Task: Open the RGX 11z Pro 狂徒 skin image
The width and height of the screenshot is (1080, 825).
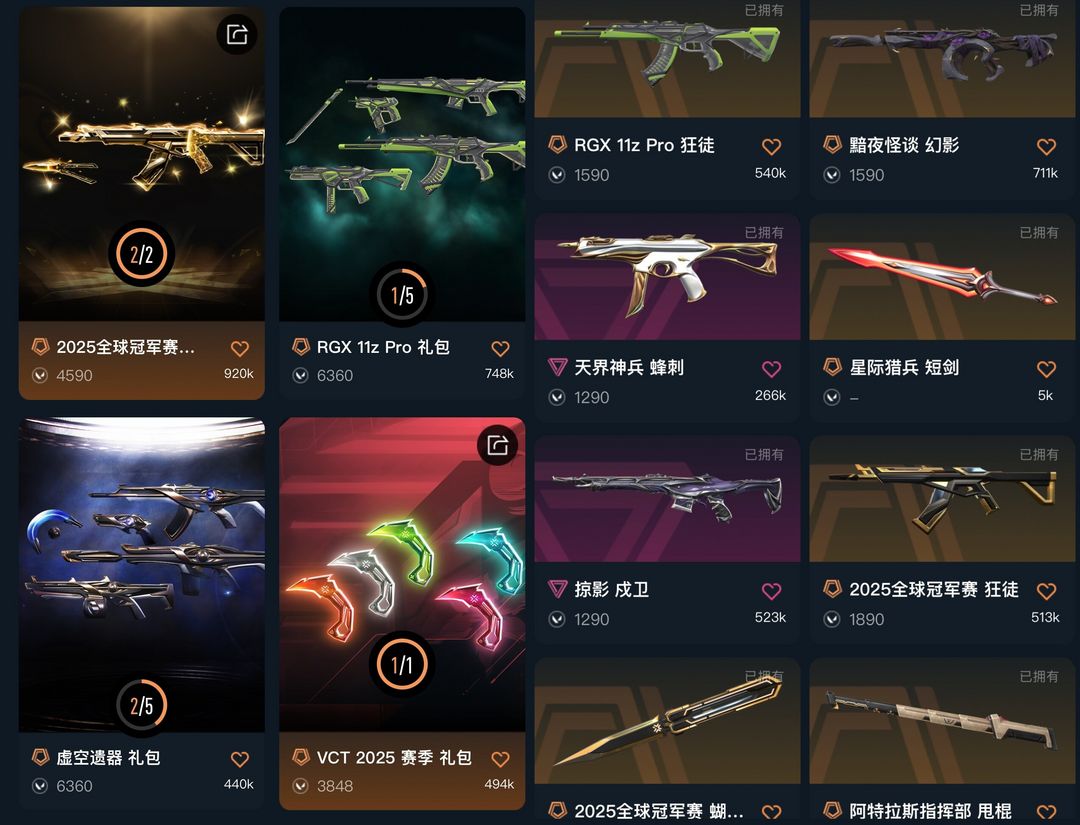Action: [x=667, y=59]
